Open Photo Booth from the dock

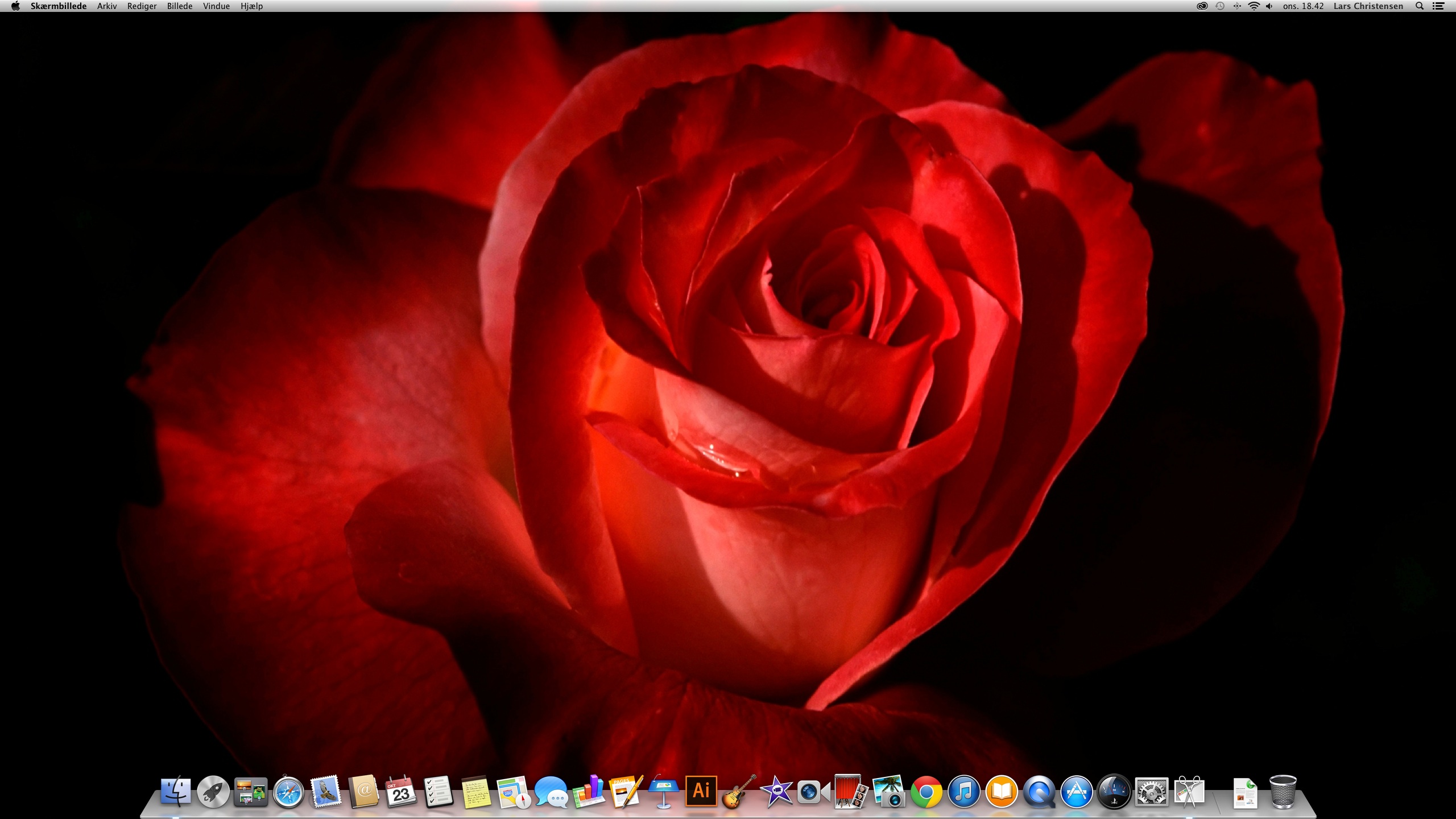pos(850,791)
